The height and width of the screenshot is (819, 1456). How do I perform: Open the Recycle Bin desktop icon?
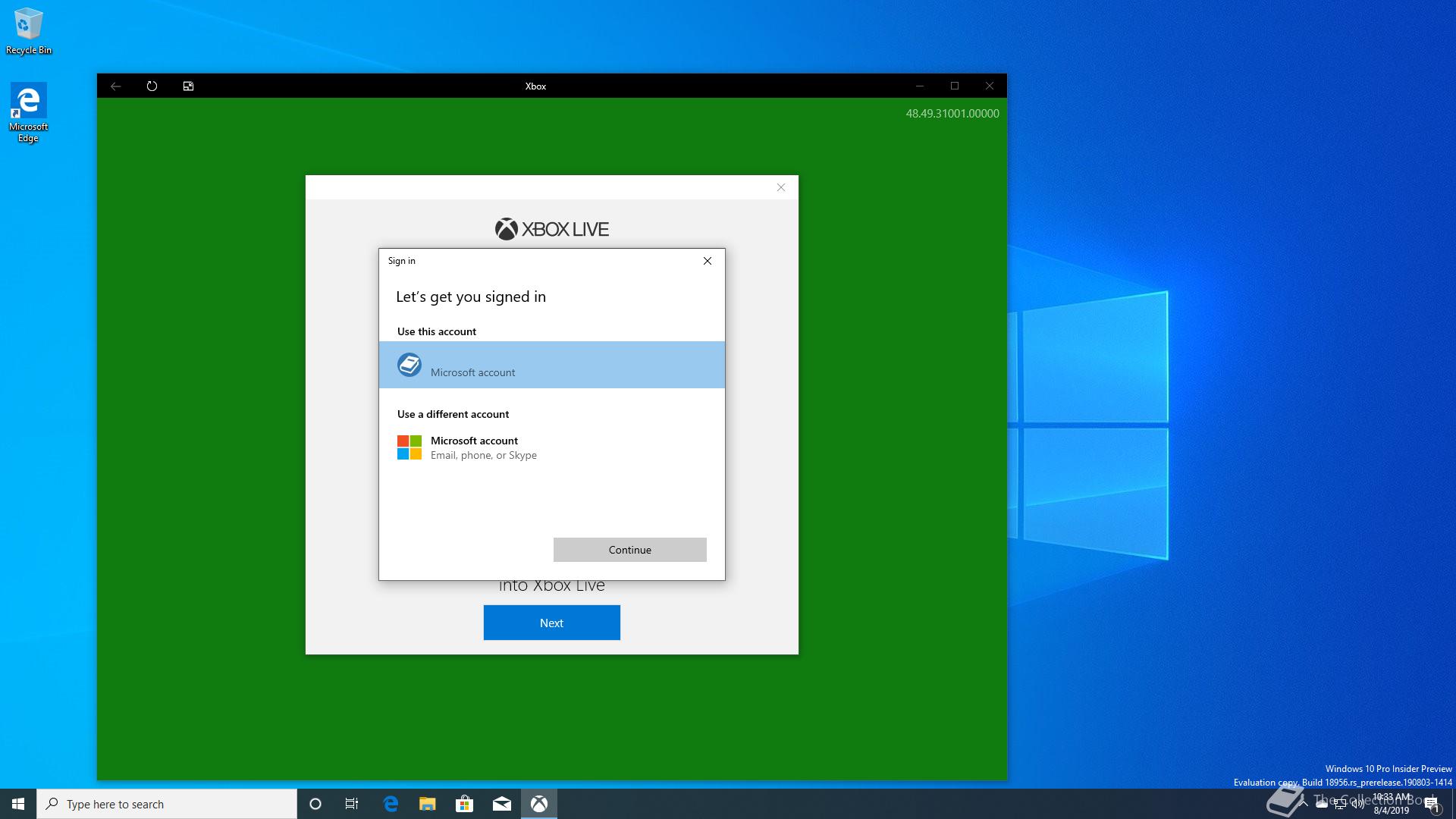29,32
